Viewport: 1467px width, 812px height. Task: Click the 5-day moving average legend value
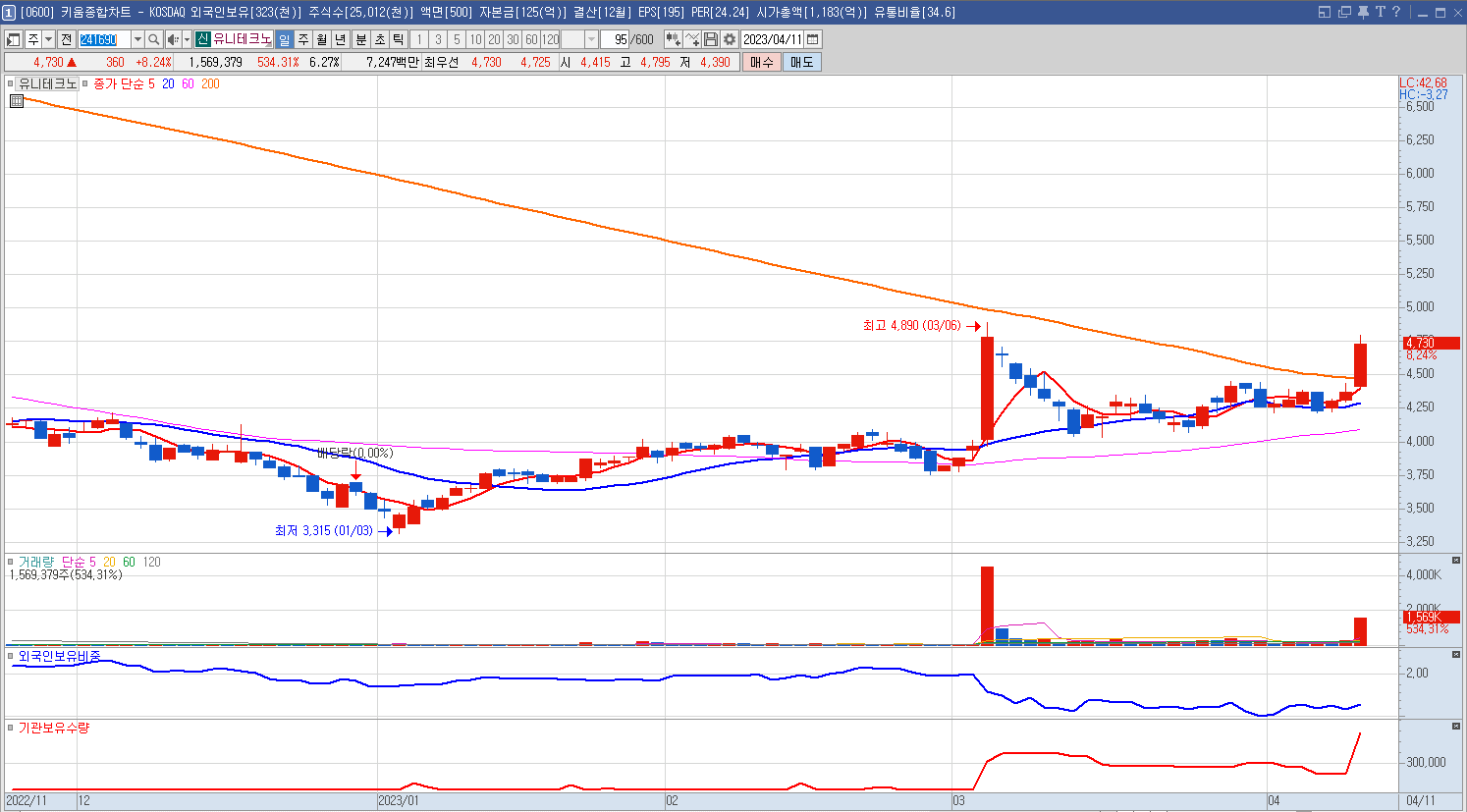151,83
